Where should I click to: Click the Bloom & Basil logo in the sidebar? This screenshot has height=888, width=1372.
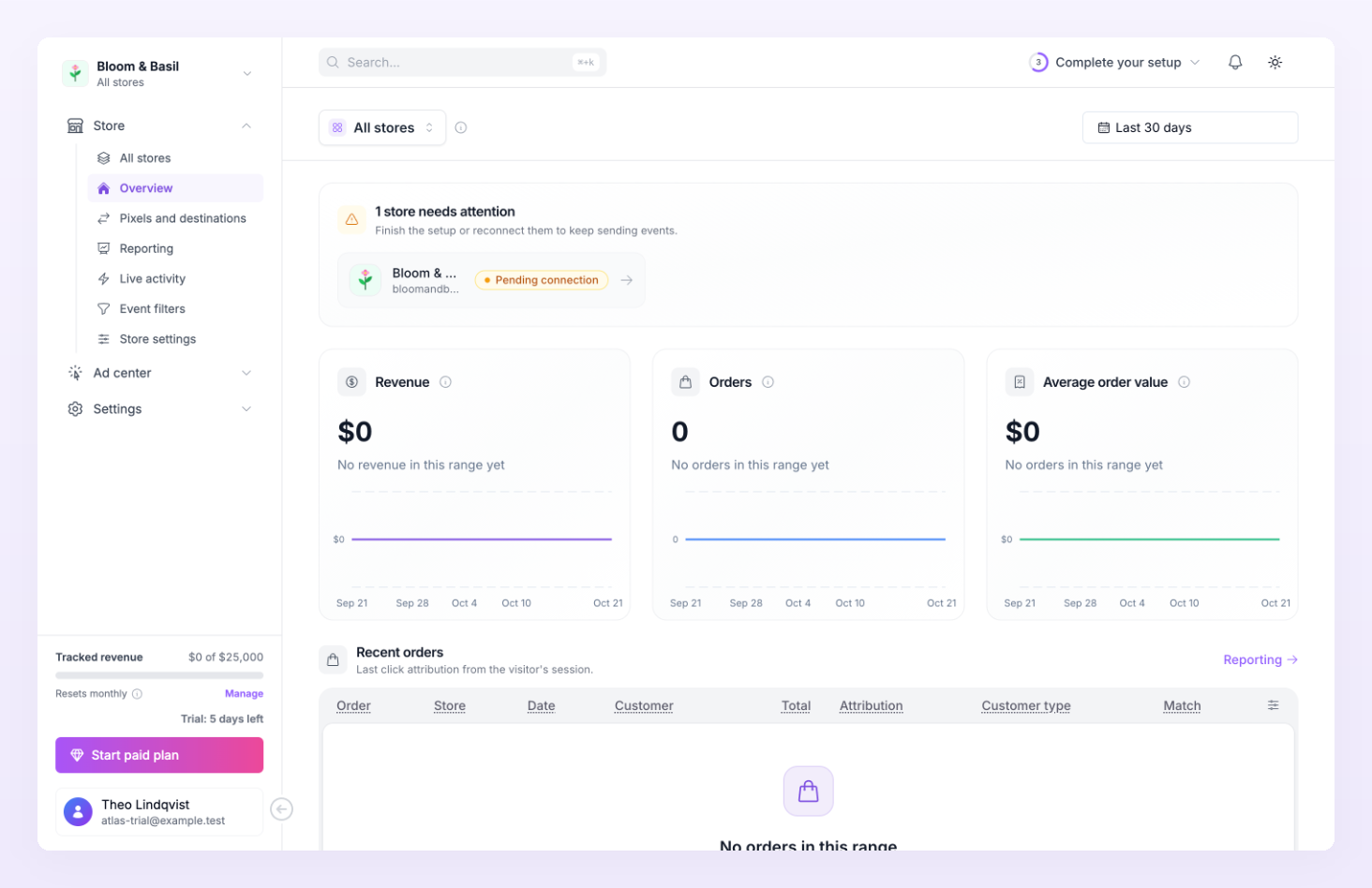(75, 73)
